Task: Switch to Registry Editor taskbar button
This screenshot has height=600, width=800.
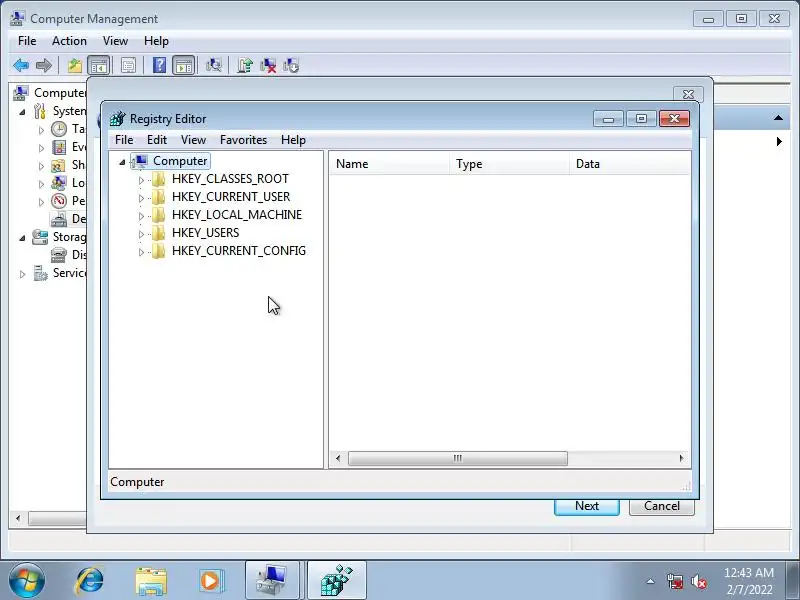Action: [x=337, y=581]
